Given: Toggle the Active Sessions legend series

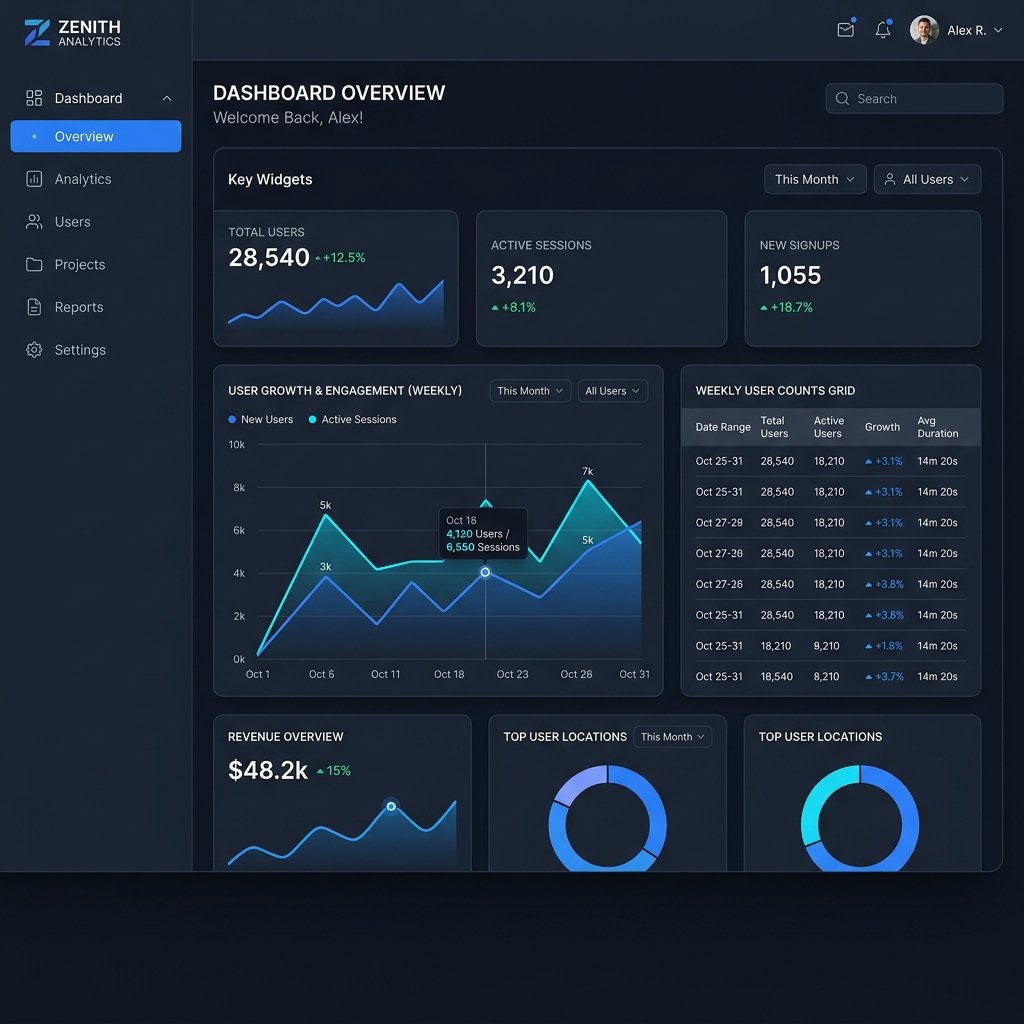Looking at the screenshot, I should (352, 419).
